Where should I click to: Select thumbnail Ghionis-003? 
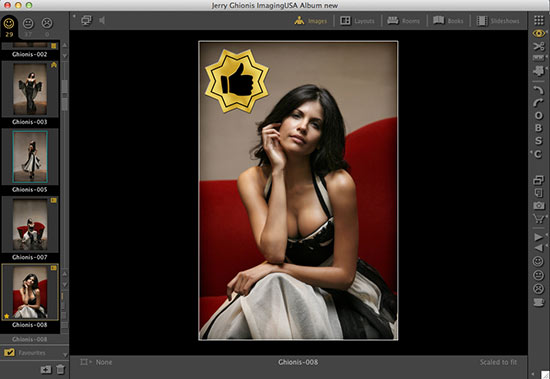30,89
